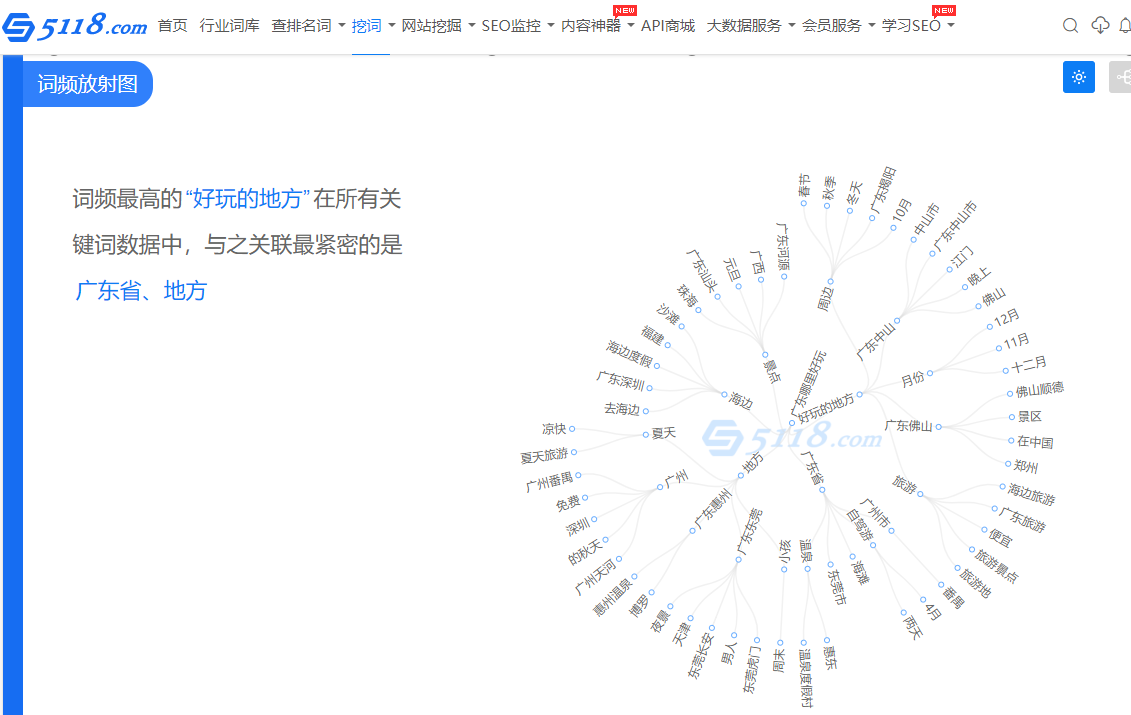This screenshot has height=715, width=1131.
Task: Select the 月份 branch node
Action: [912, 378]
